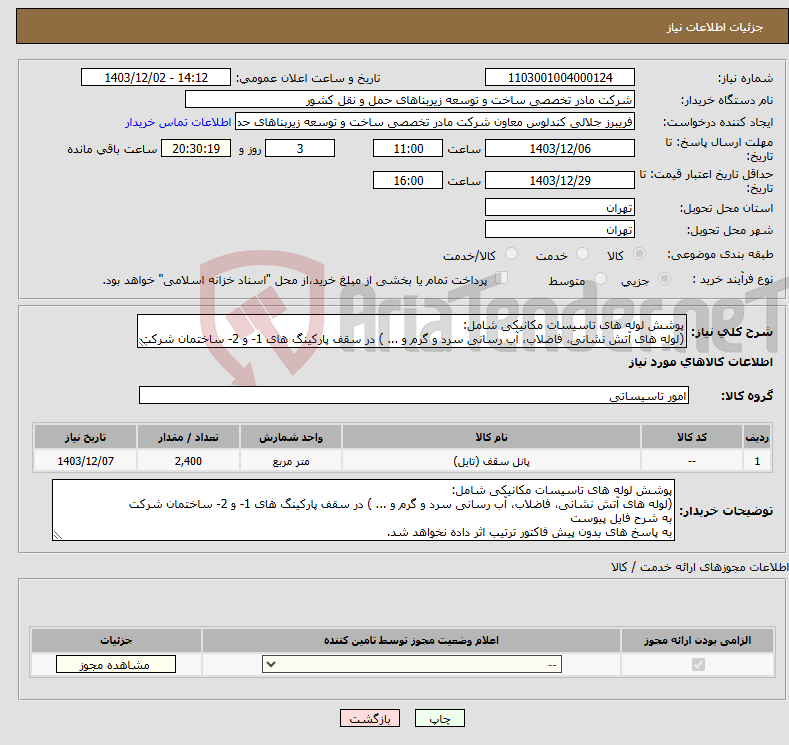Click the الزامی بودن ارائه مجوز header
This screenshot has height=745, width=789.
coord(697,640)
